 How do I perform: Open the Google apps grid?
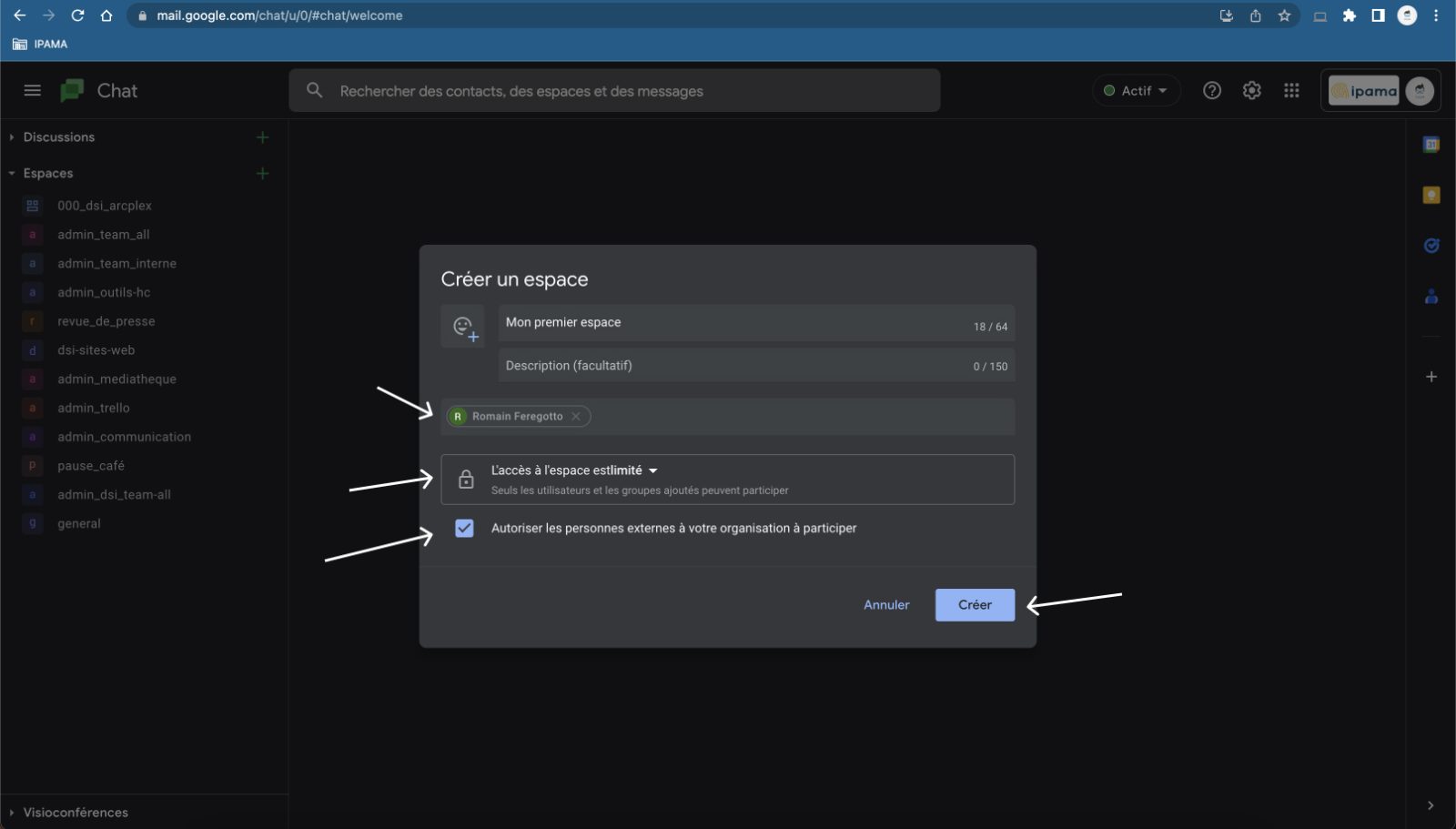[1291, 90]
